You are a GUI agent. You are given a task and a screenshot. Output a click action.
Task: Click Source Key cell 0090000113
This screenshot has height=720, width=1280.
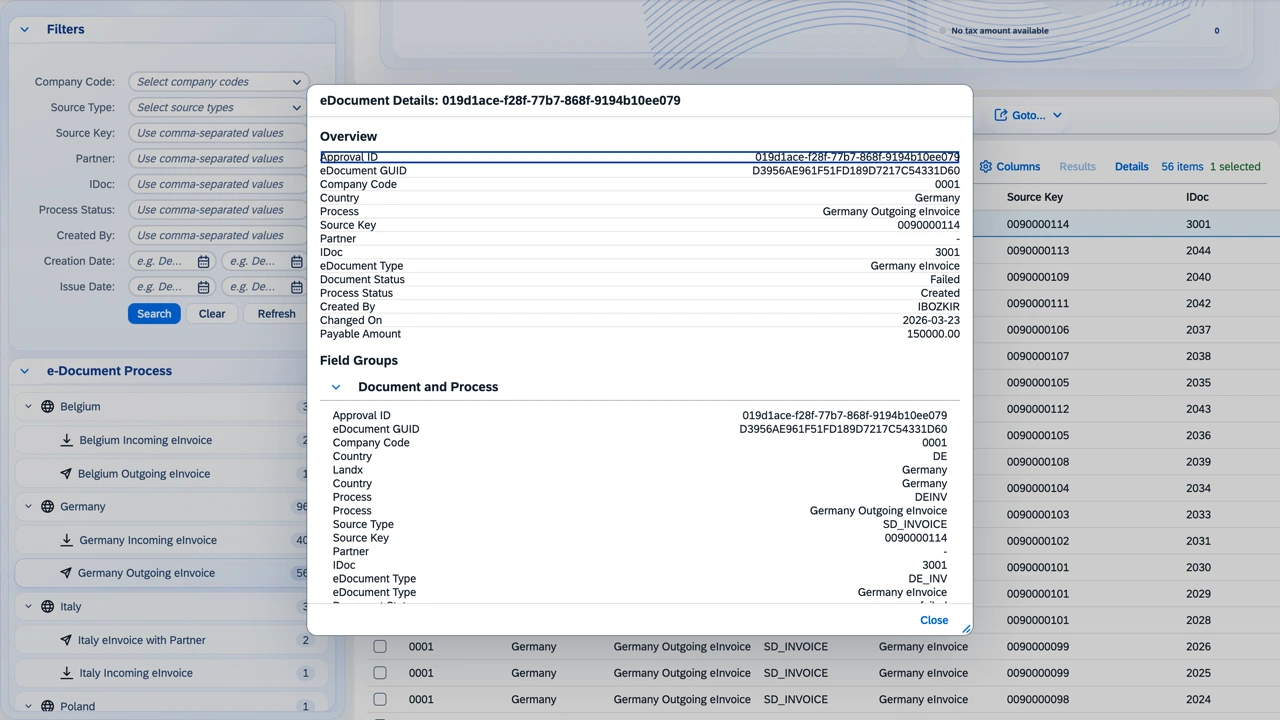pyautogui.click(x=1038, y=251)
